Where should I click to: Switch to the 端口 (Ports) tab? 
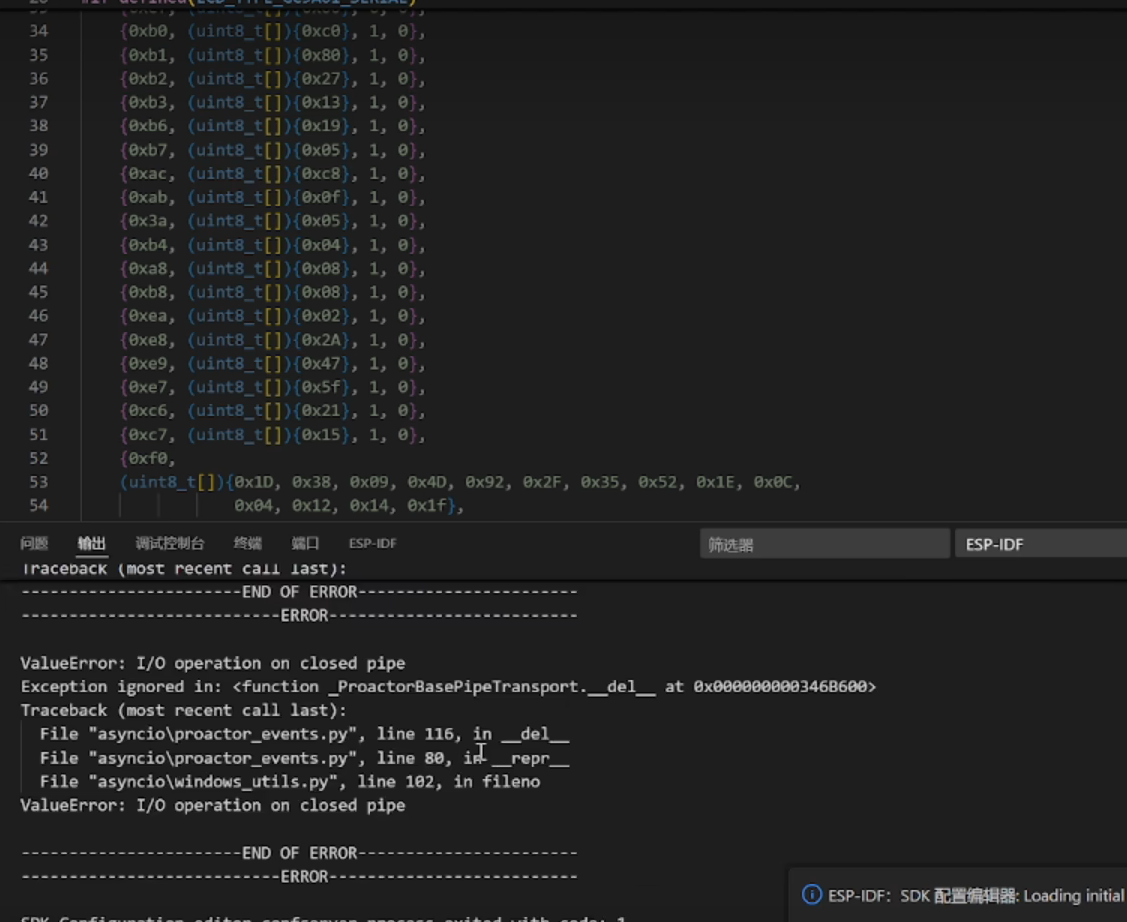(x=305, y=543)
